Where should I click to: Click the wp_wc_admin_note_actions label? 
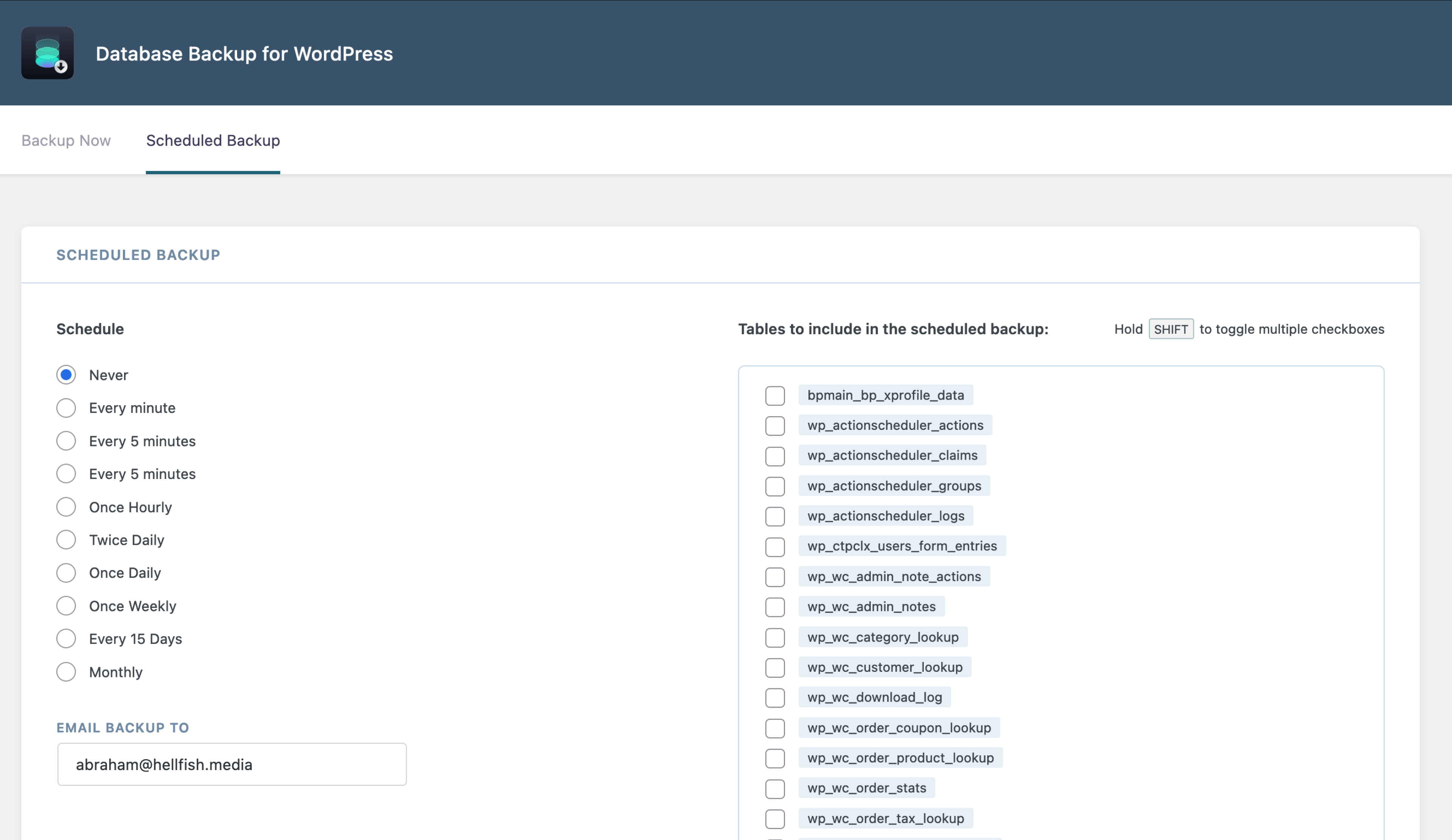(894, 576)
